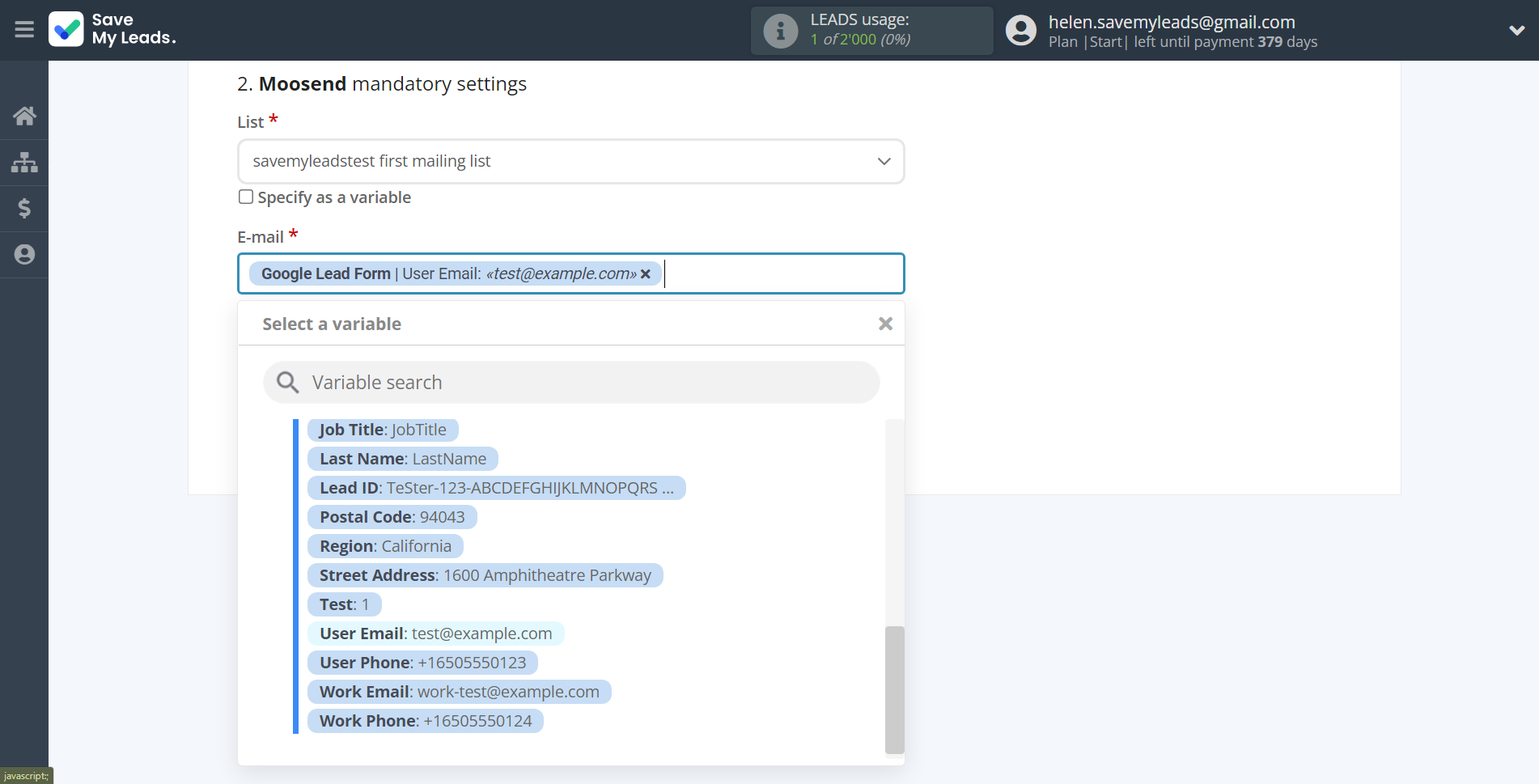This screenshot has height=784, width=1539.
Task: Expand the account dropdown chevron
Action: coord(1517,31)
